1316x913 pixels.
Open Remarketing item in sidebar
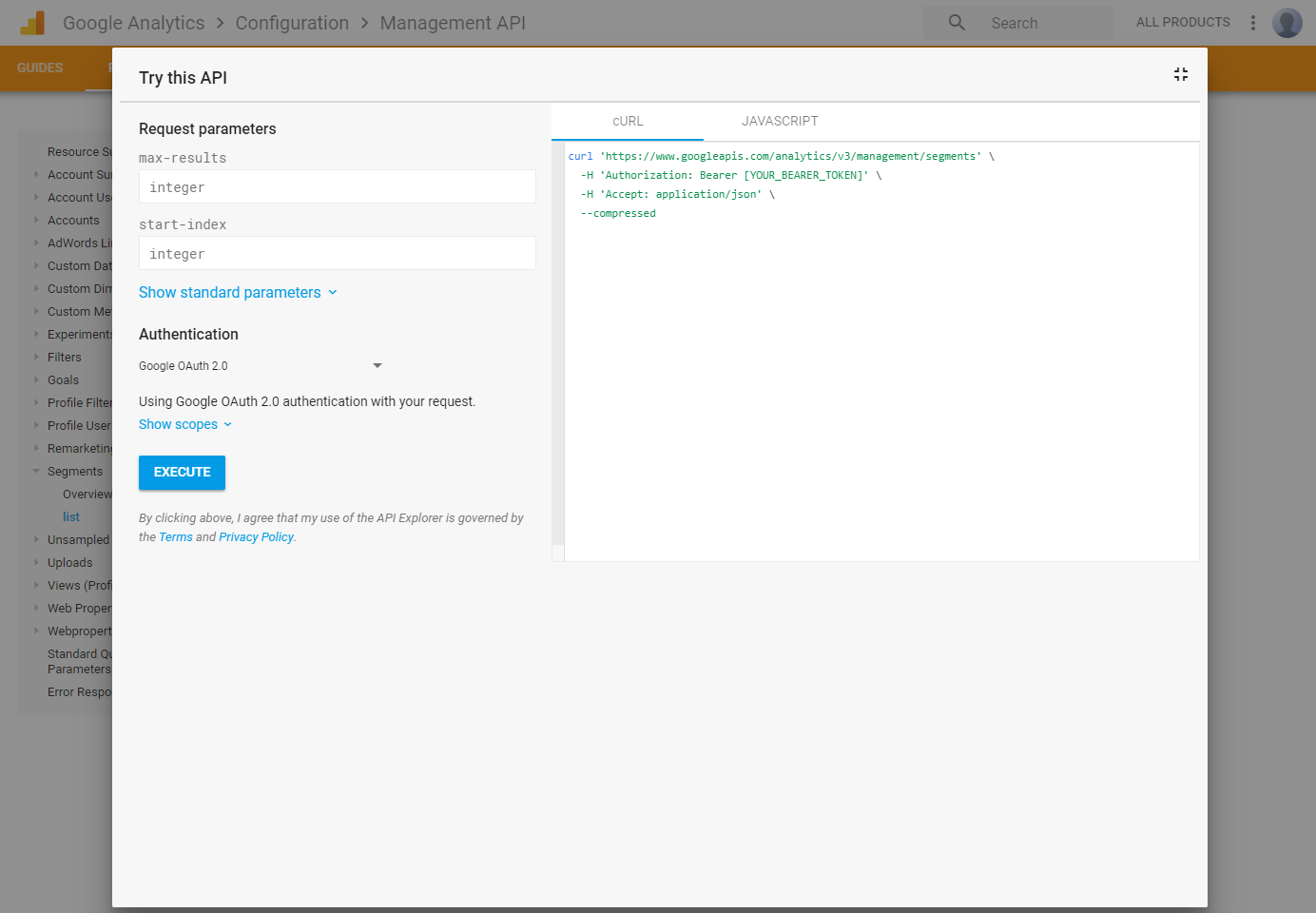[x=80, y=448]
